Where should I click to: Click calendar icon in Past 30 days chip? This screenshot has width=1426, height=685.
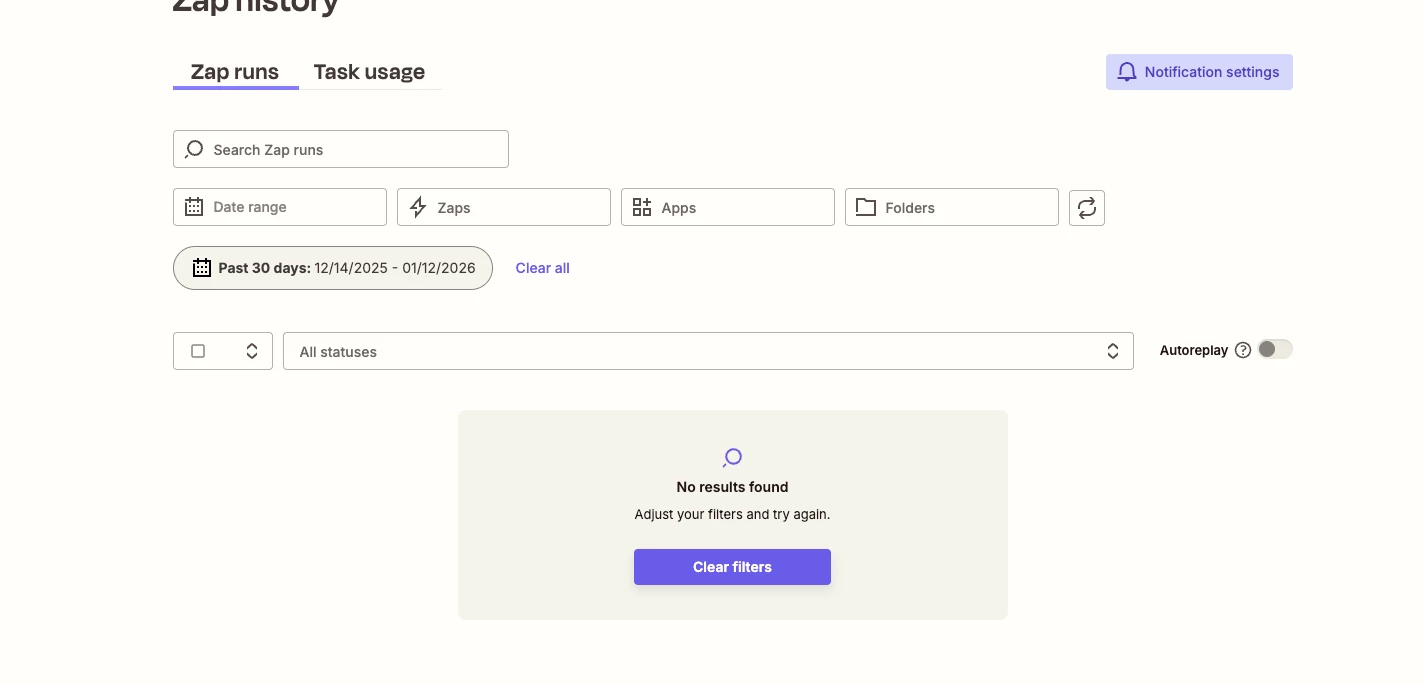point(202,268)
